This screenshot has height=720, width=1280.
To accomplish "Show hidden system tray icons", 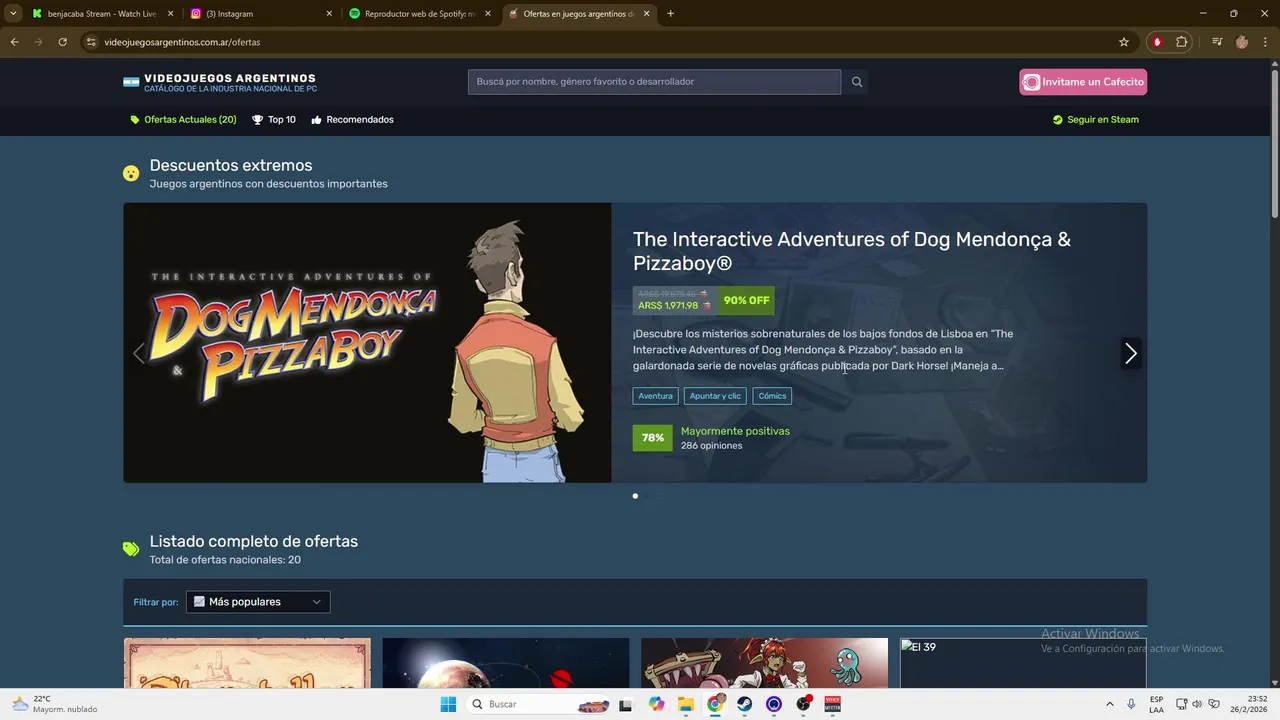I will point(1109,704).
